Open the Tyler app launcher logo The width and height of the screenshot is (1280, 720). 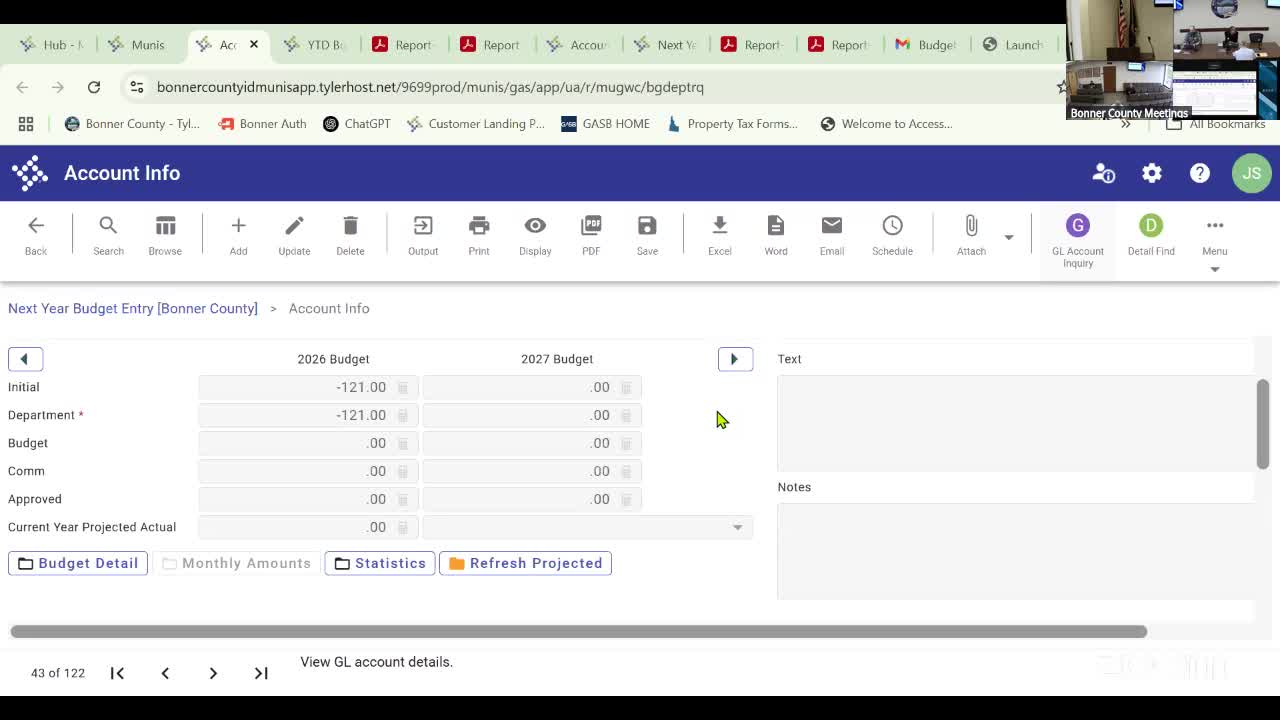click(30, 173)
